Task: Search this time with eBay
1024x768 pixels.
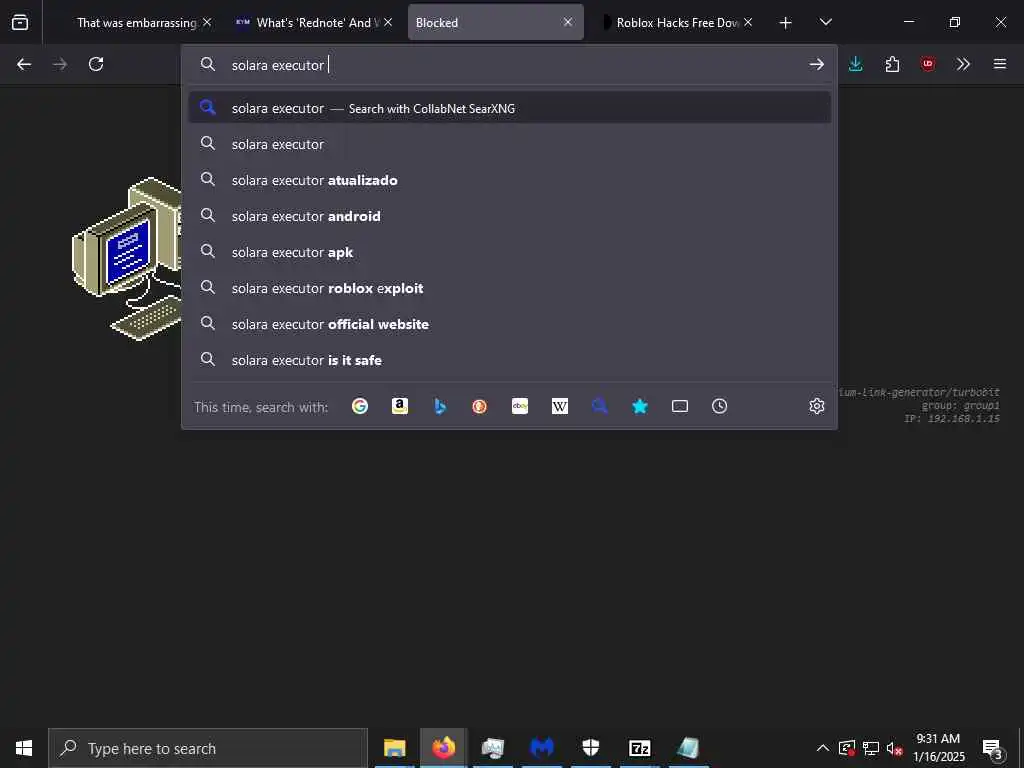Action: (520, 406)
